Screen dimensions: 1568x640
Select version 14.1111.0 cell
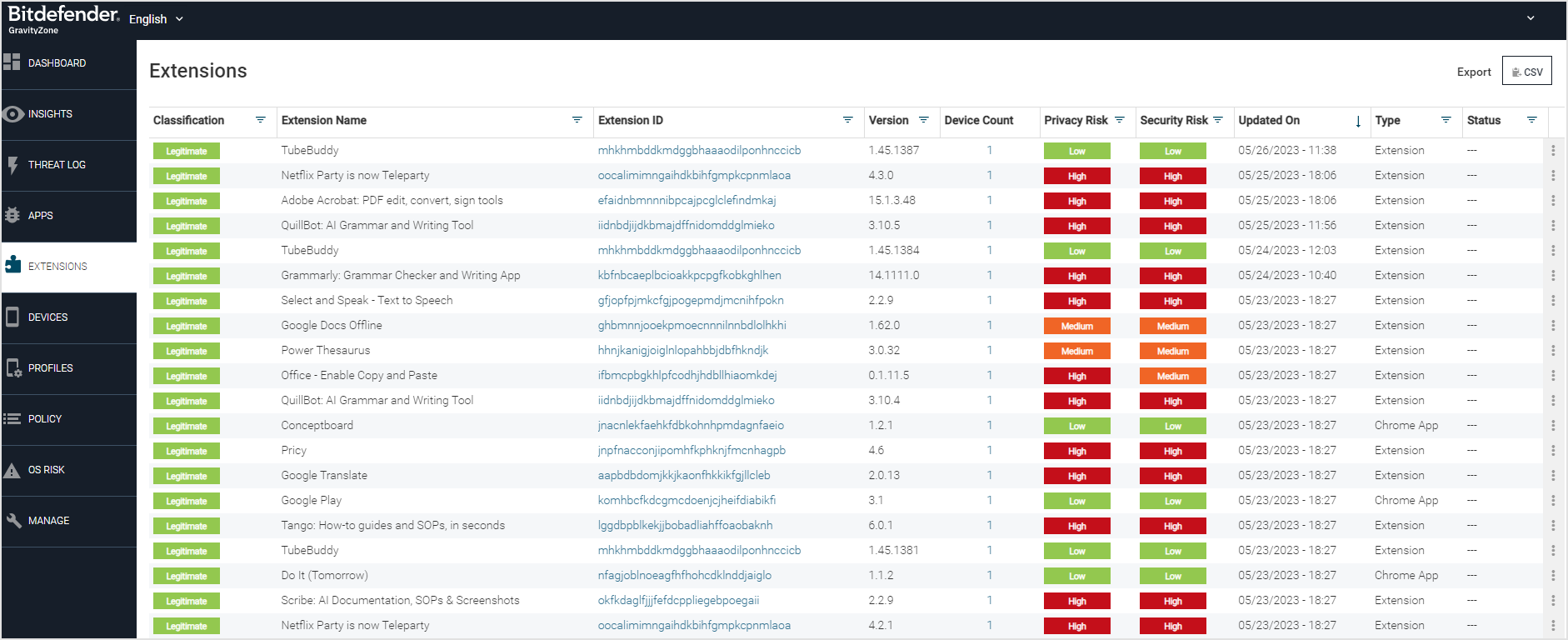pos(894,276)
